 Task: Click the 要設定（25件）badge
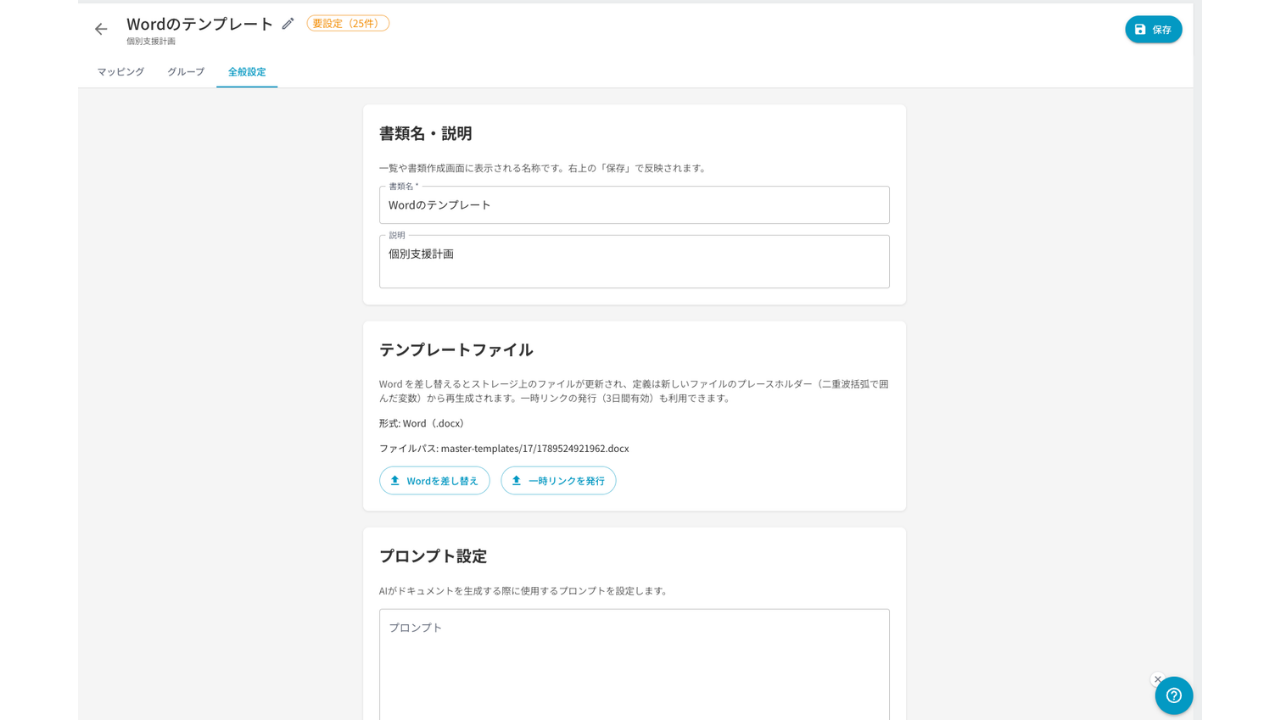[348, 23]
